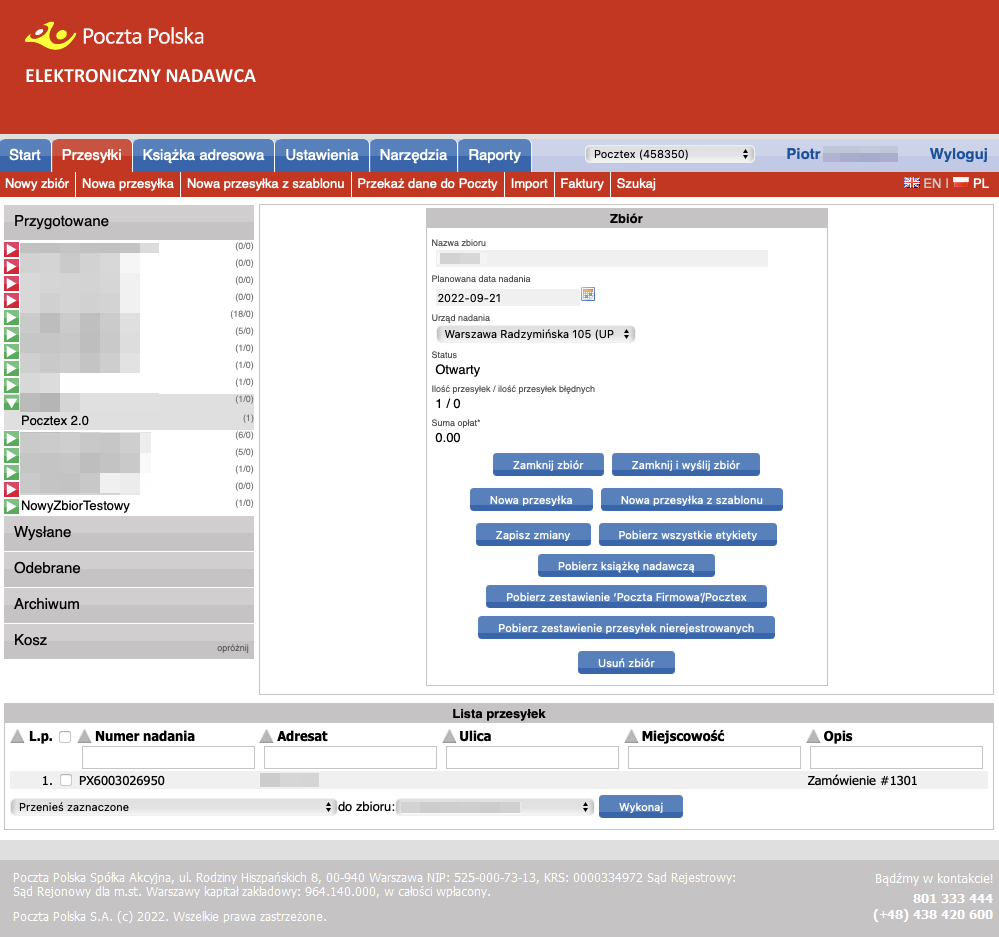
Task: Focus the Numer nadania filter box
Action: click(168, 757)
